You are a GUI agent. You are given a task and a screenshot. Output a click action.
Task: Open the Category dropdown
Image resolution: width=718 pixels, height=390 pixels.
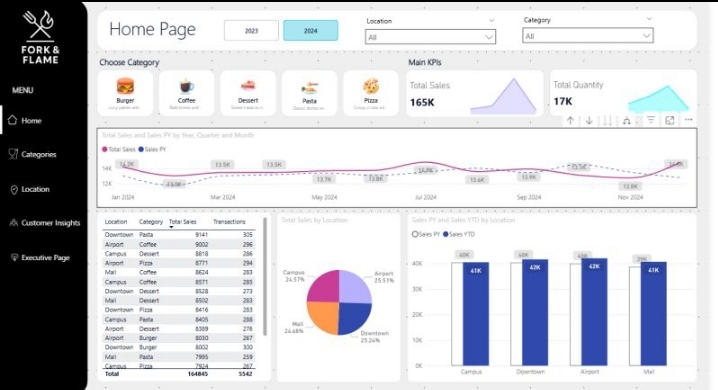click(x=588, y=36)
